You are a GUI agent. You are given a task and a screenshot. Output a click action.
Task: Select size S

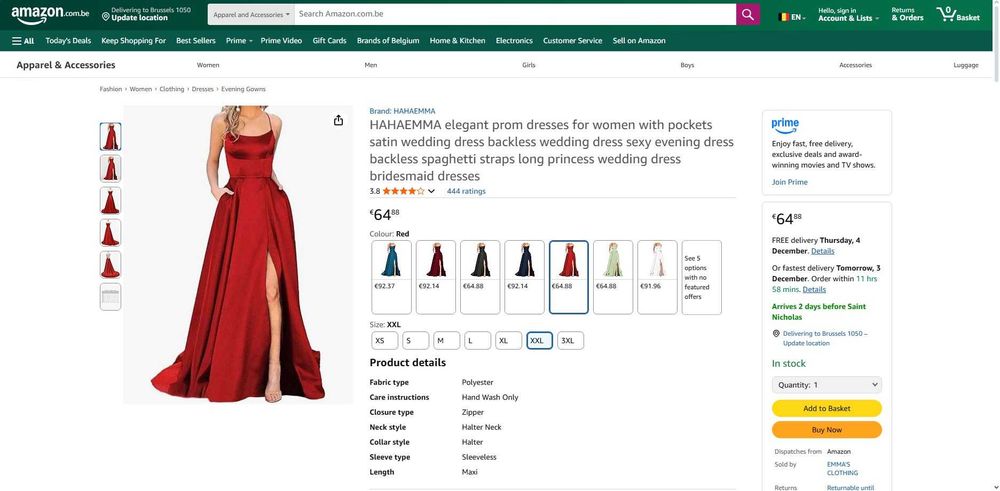(x=415, y=341)
